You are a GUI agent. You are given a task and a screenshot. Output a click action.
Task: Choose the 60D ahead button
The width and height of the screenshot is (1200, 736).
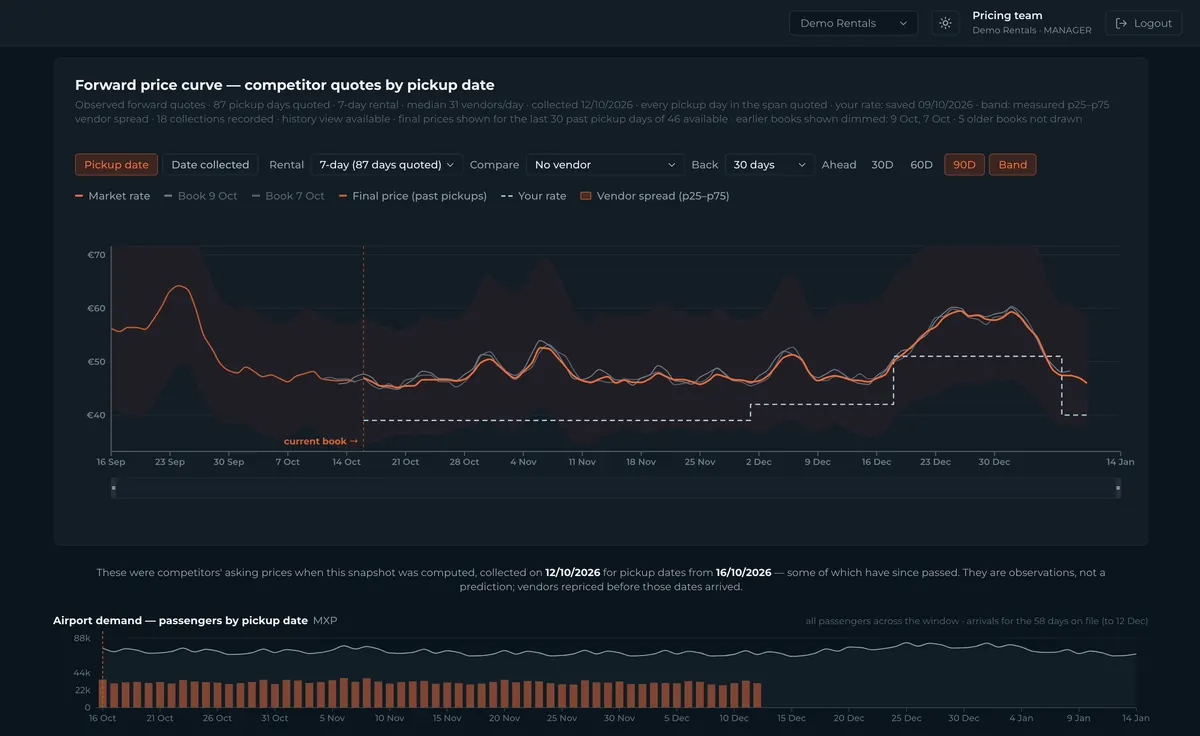[x=921, y=165]
